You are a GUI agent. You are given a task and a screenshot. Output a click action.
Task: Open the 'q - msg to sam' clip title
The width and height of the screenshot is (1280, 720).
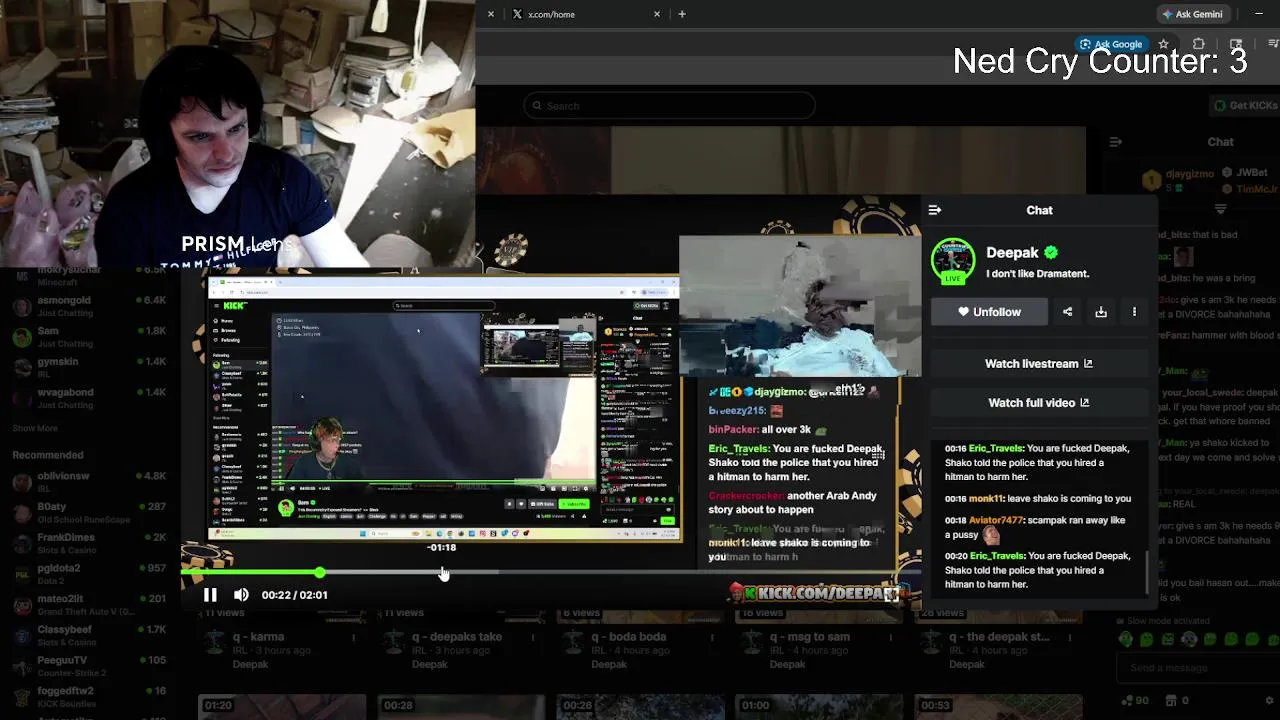coord(810,637)
